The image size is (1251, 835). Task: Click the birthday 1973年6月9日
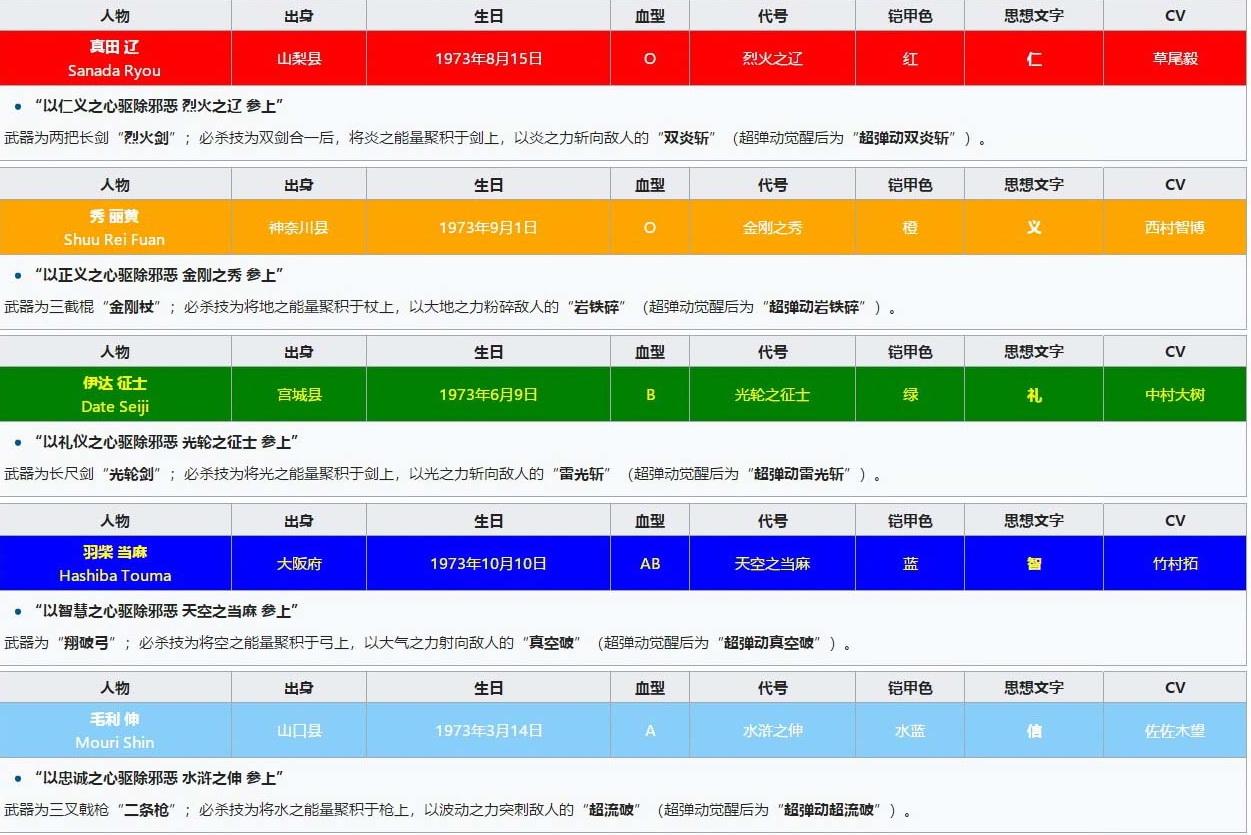pos(488,394)
